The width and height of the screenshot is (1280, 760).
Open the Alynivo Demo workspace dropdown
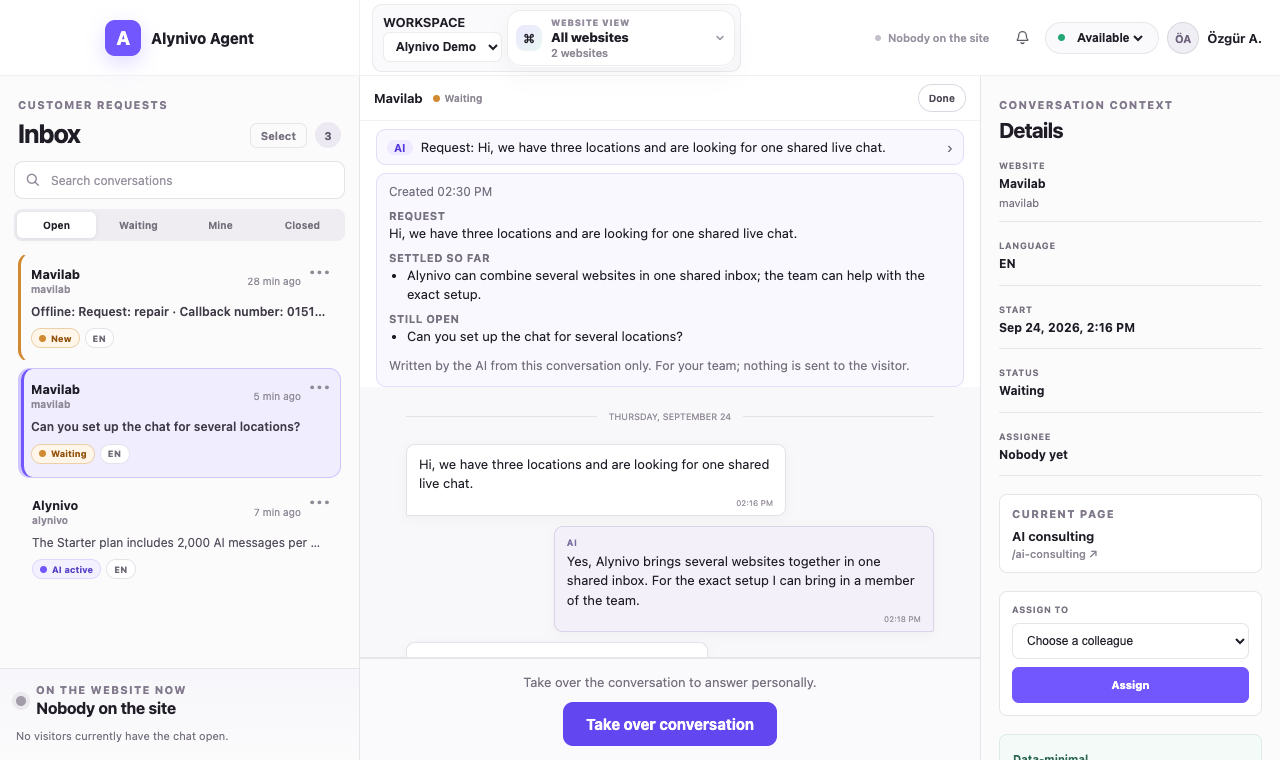pos(442,47)
